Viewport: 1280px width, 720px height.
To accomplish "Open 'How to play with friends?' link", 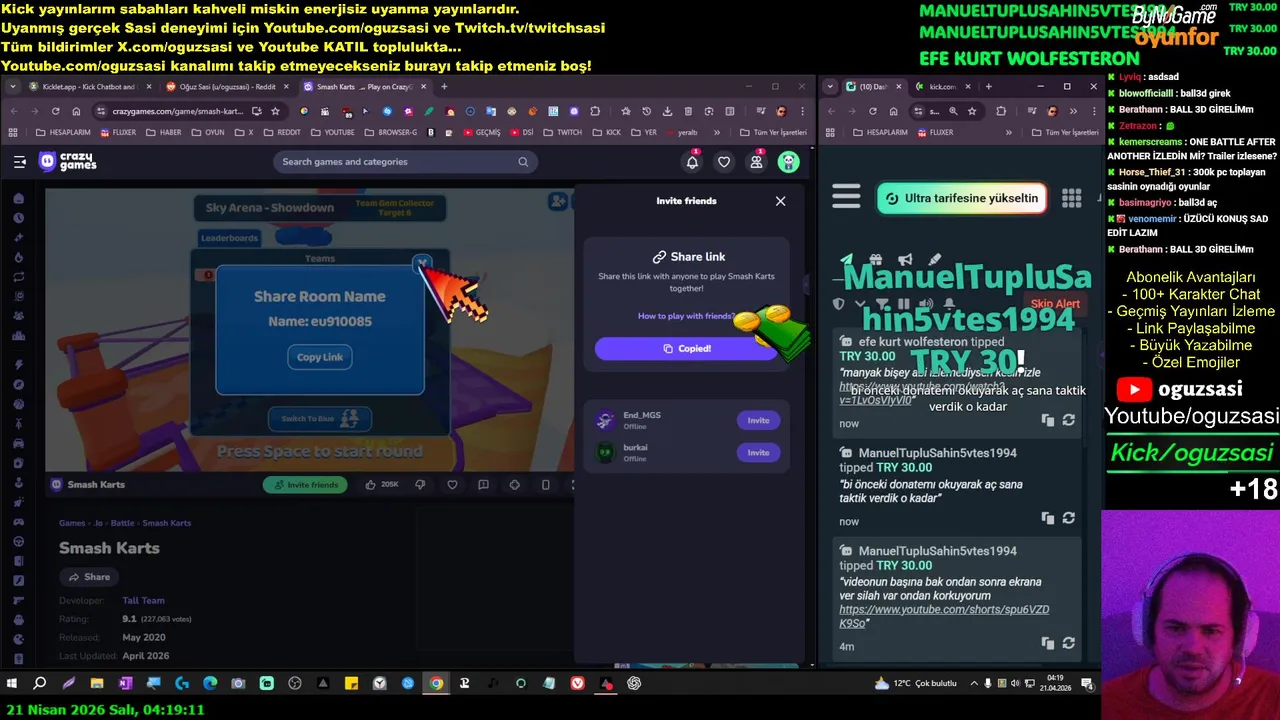I will [x=686, y=316].
